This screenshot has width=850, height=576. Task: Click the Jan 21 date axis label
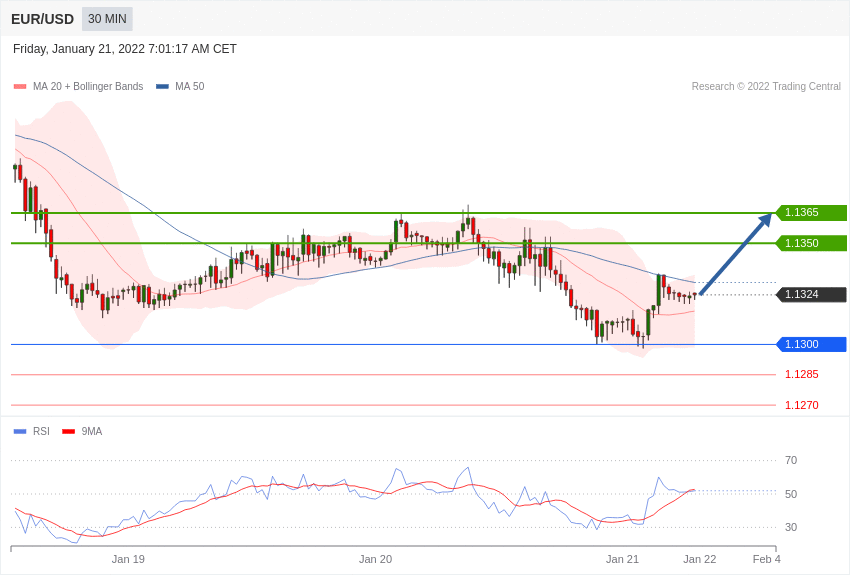tap(622, 559)
